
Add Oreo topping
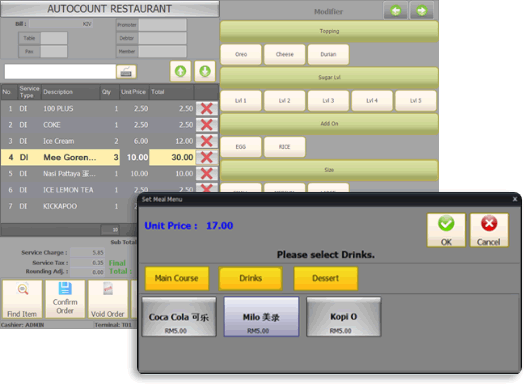point(241,54)
